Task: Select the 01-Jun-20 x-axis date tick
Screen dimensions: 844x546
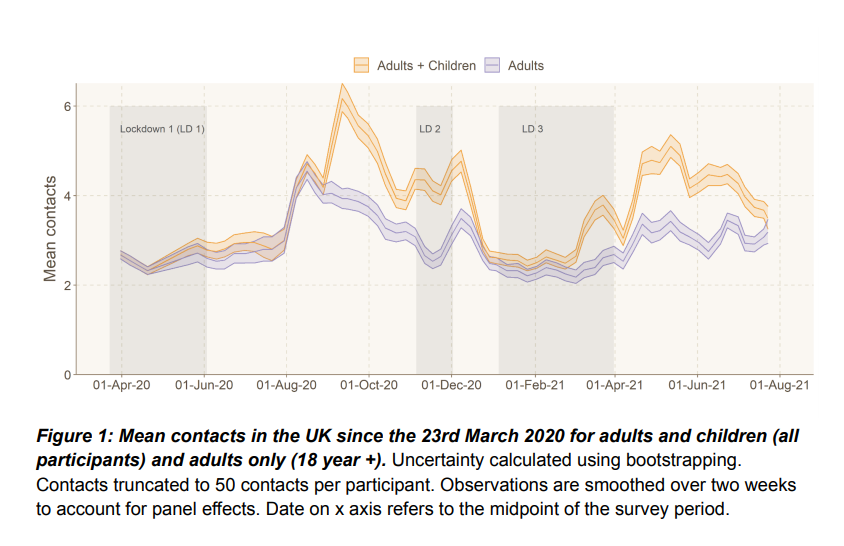Action: pyautogui.click(x=204, y=384)
